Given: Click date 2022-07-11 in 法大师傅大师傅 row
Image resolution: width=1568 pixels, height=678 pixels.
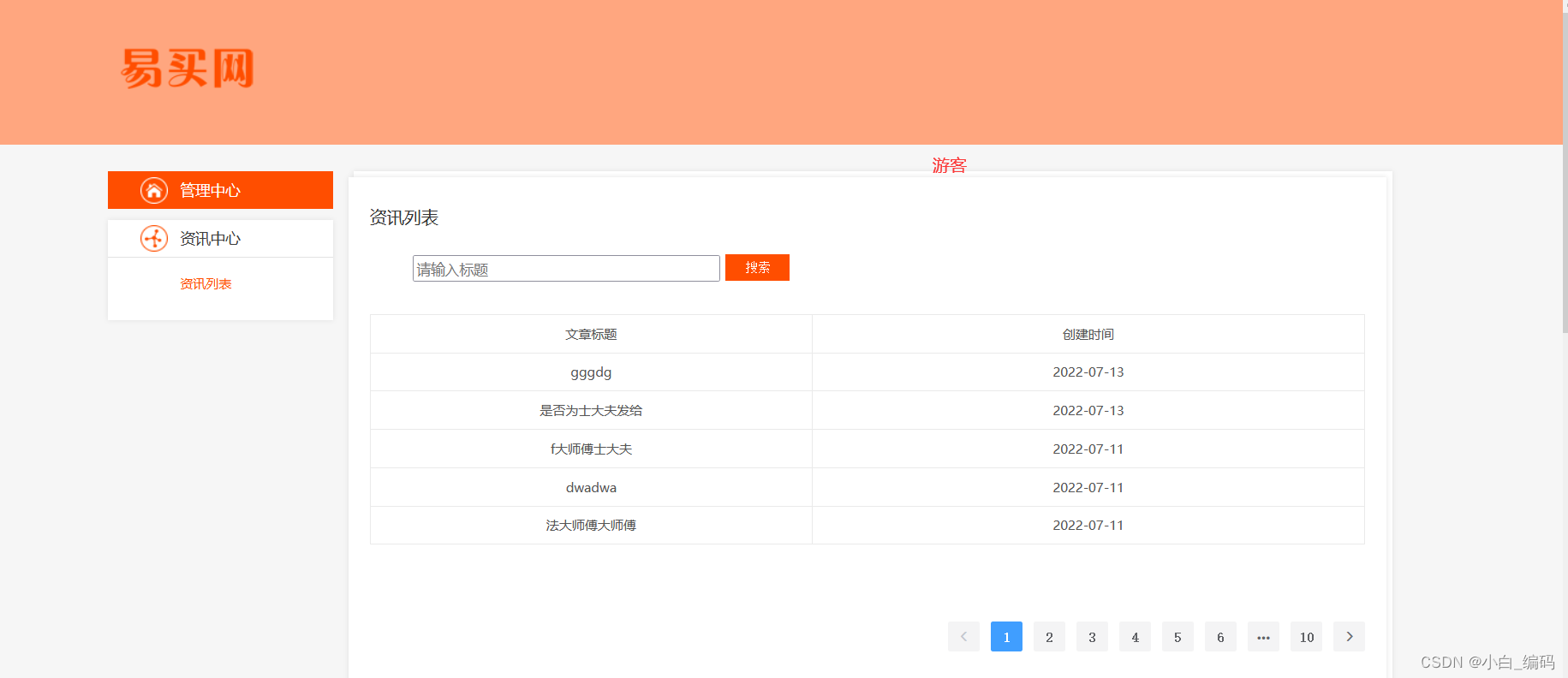Looking at the screenshot, I should pos(1088,525).
